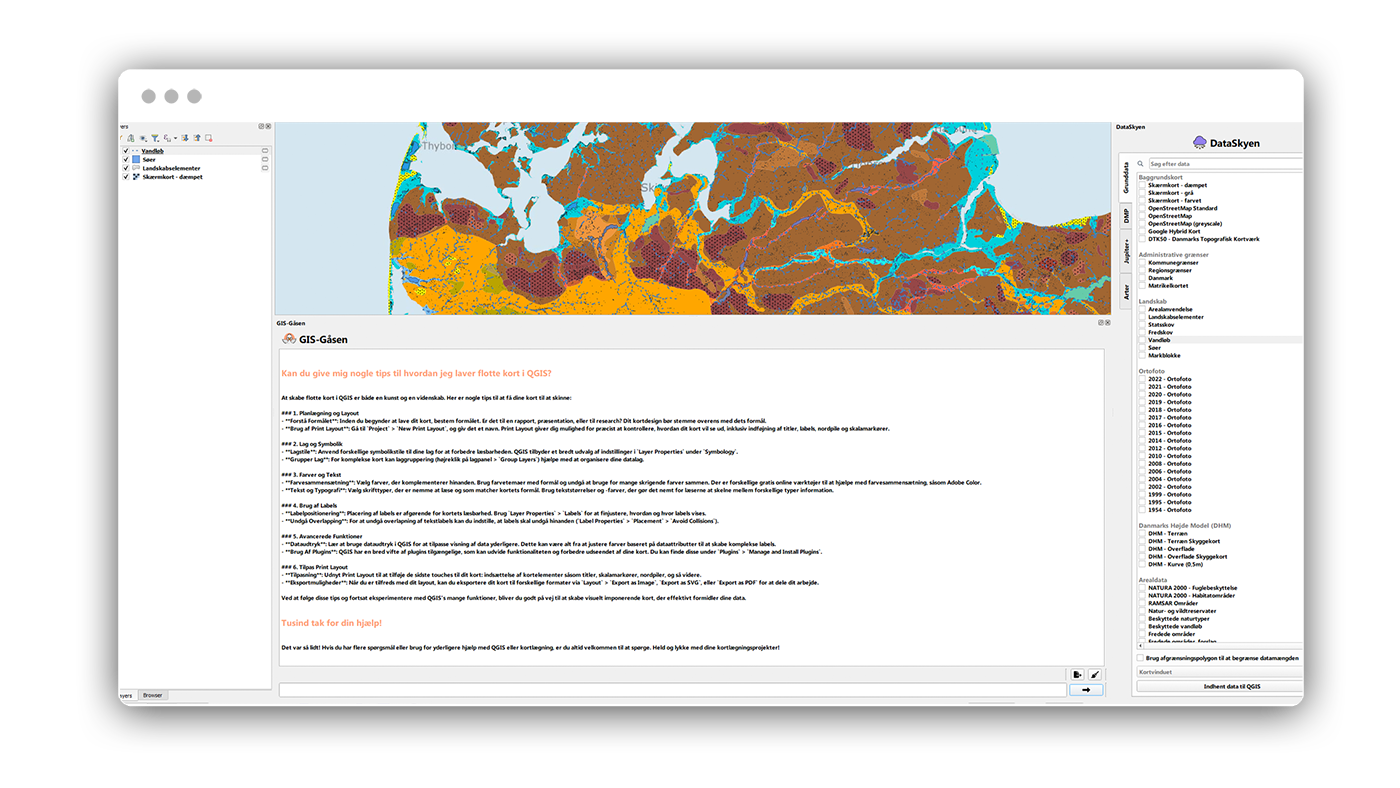Open the manage map themes eye icon
The width and height of the screenshot is (1400, 788).
pos(143,138)
